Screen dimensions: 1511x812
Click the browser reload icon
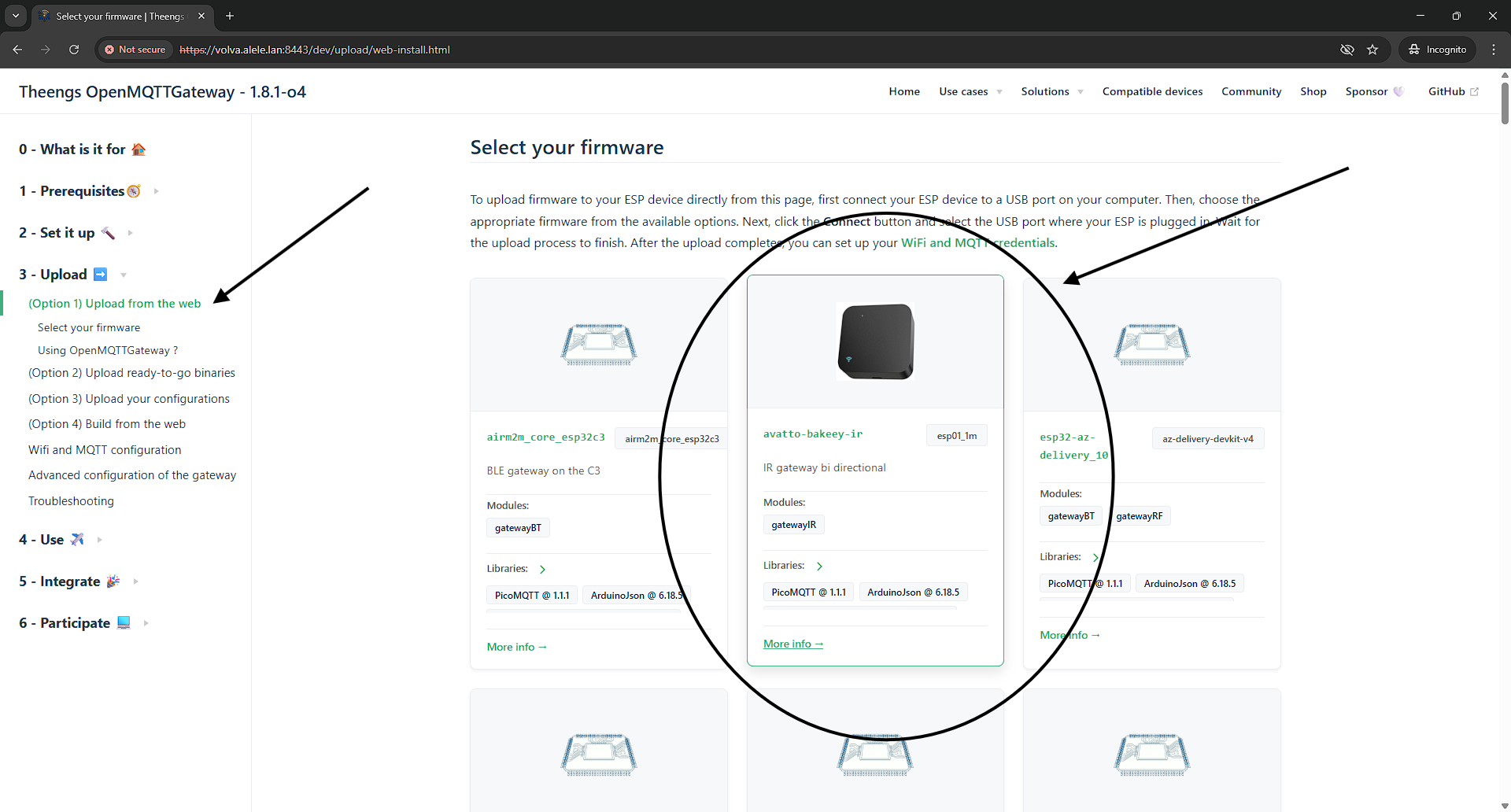pos(74,50)
